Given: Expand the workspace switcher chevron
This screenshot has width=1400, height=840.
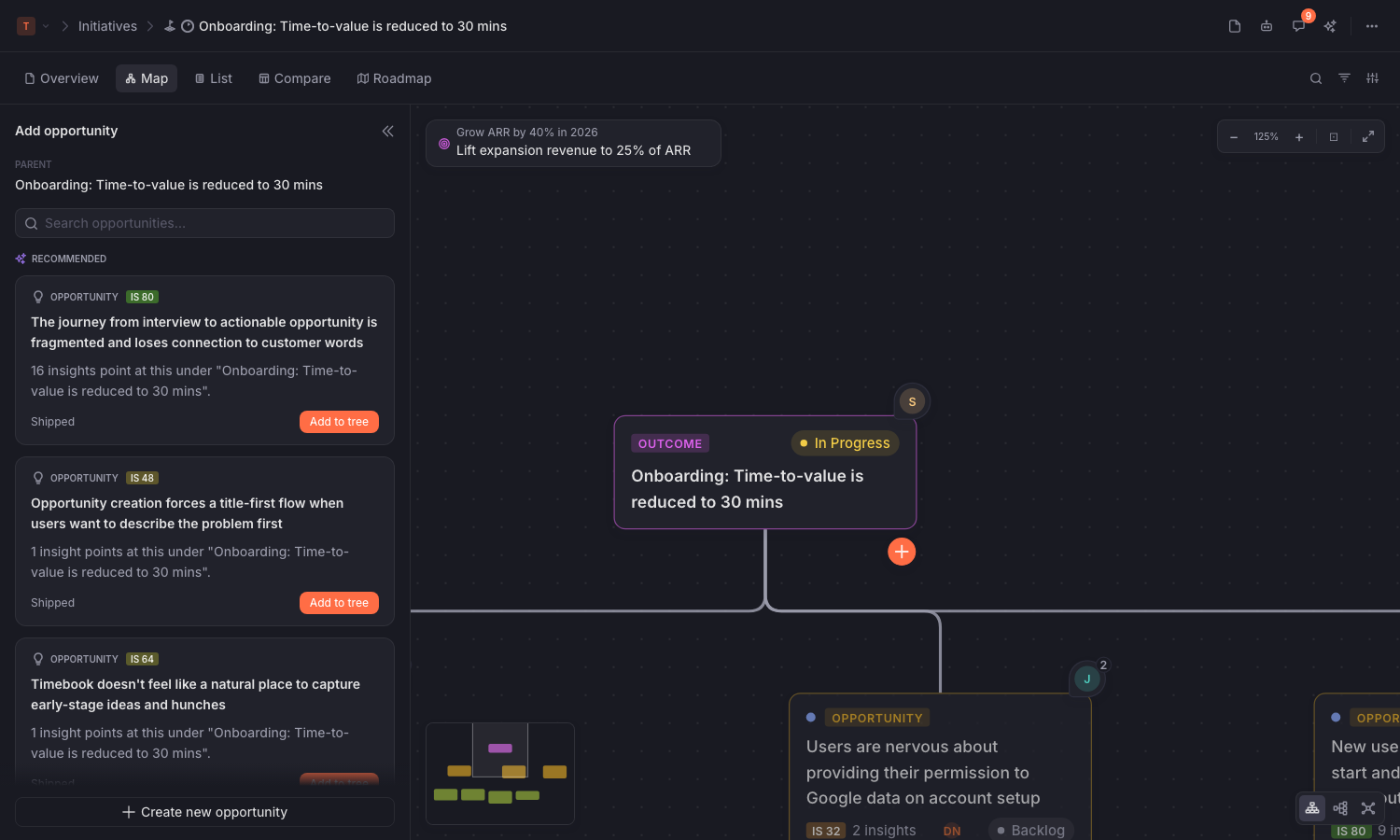Looking at the screenshot, I should [x=46, y=26].
